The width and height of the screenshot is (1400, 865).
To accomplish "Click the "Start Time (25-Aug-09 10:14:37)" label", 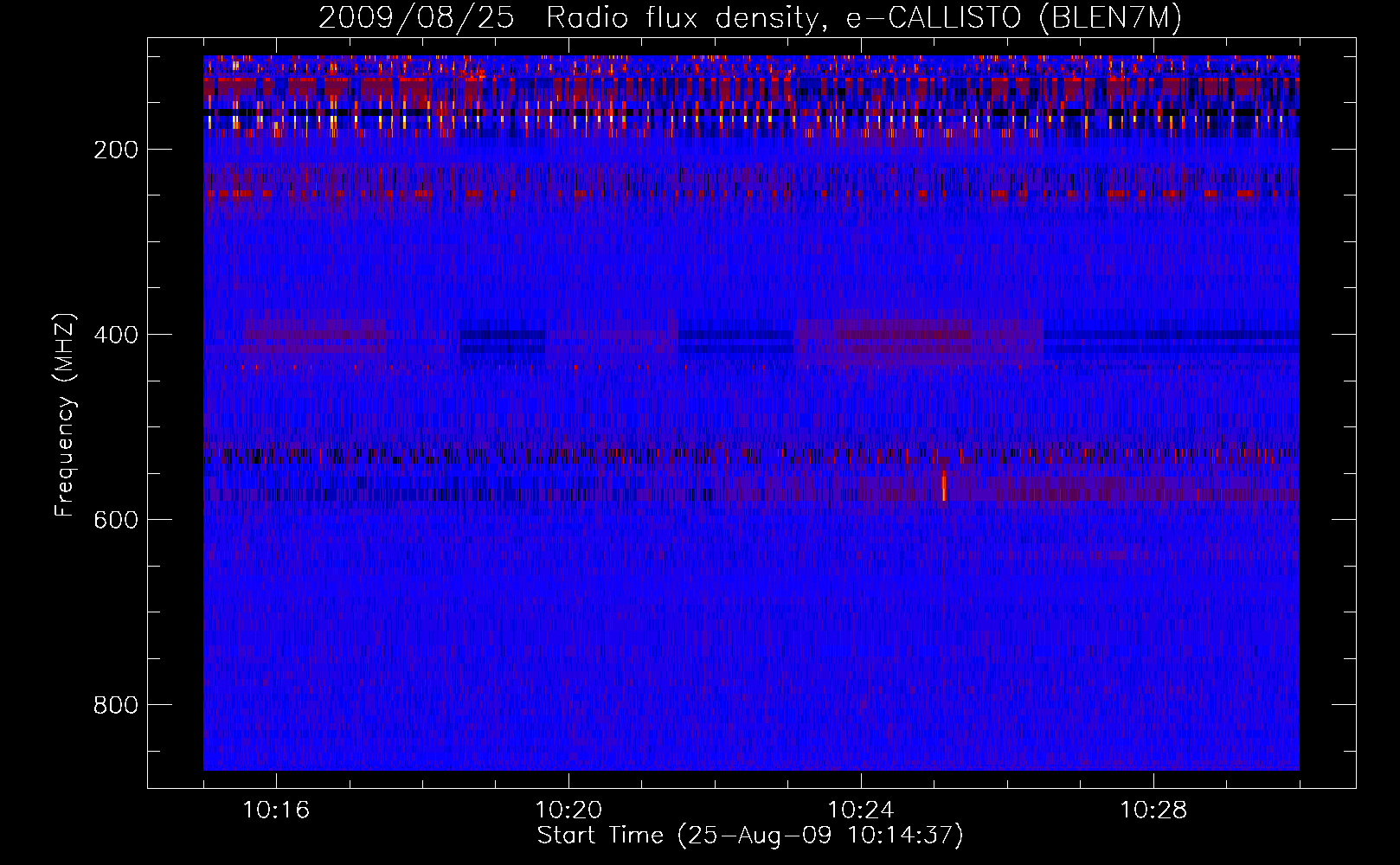I will (750, 836).
